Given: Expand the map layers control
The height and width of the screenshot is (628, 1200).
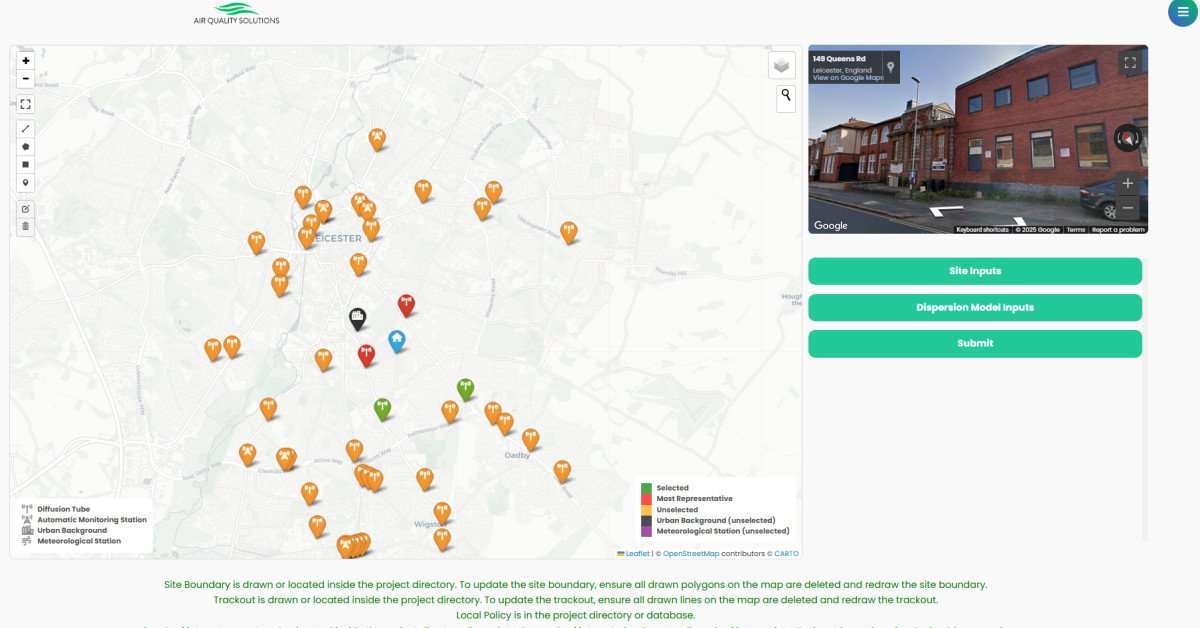Looking at the screenshot, I should pos(782,66).
